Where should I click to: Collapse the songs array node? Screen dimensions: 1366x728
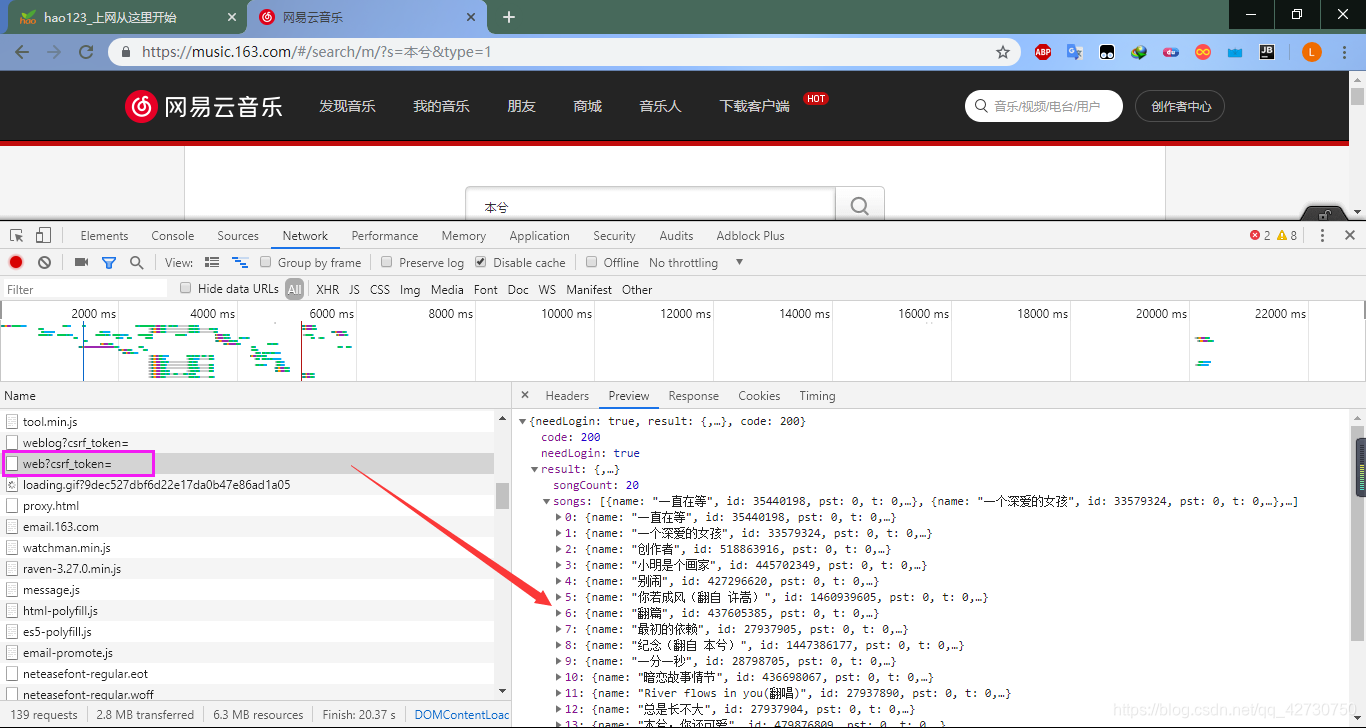(x=546, y=501)
